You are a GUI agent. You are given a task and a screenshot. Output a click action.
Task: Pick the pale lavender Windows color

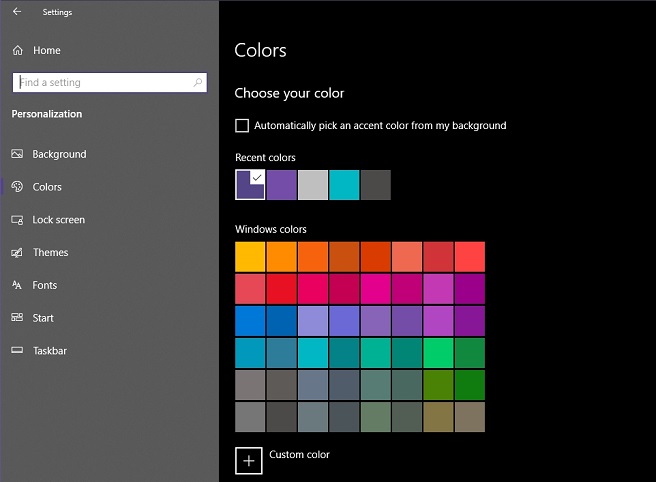click(313, 321)
